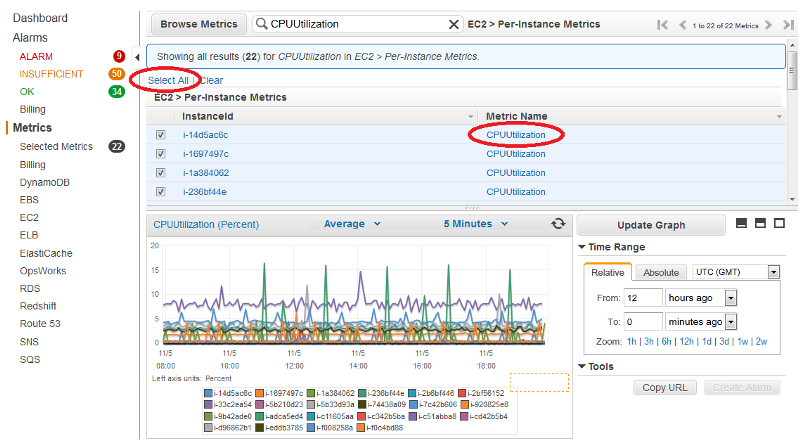Click the Browse Metrics button
Viewport: 800px width, 440px height.
(x=199, y=24)
